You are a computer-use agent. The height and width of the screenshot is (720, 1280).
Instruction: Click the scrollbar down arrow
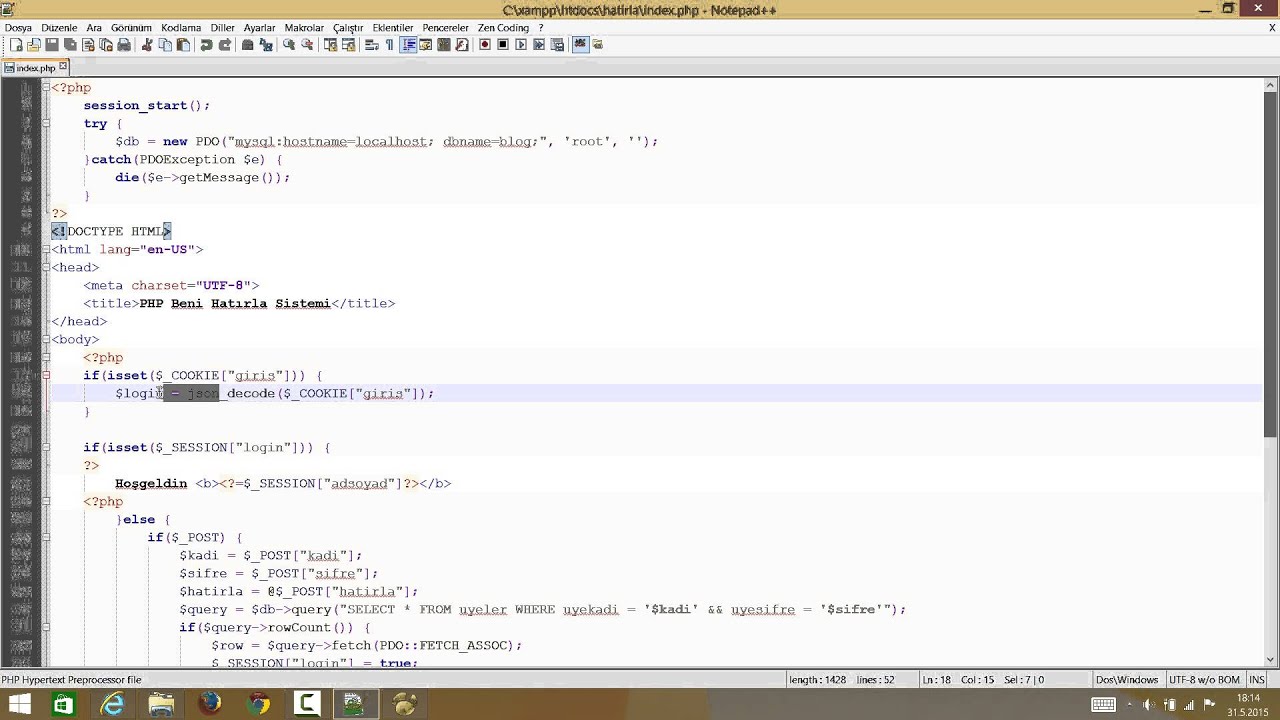(1271, 660)
